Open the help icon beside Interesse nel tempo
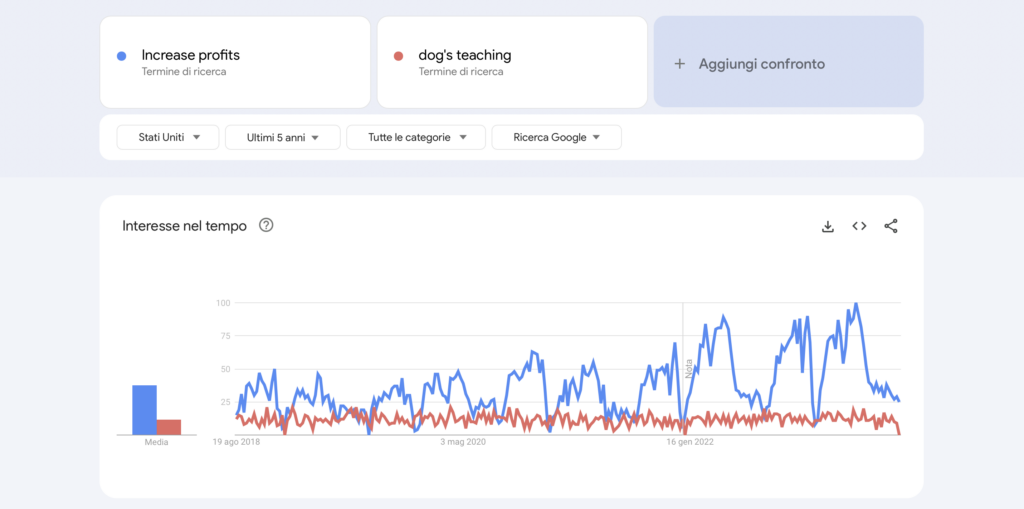 pyautogui.click(x=266, y=225)
